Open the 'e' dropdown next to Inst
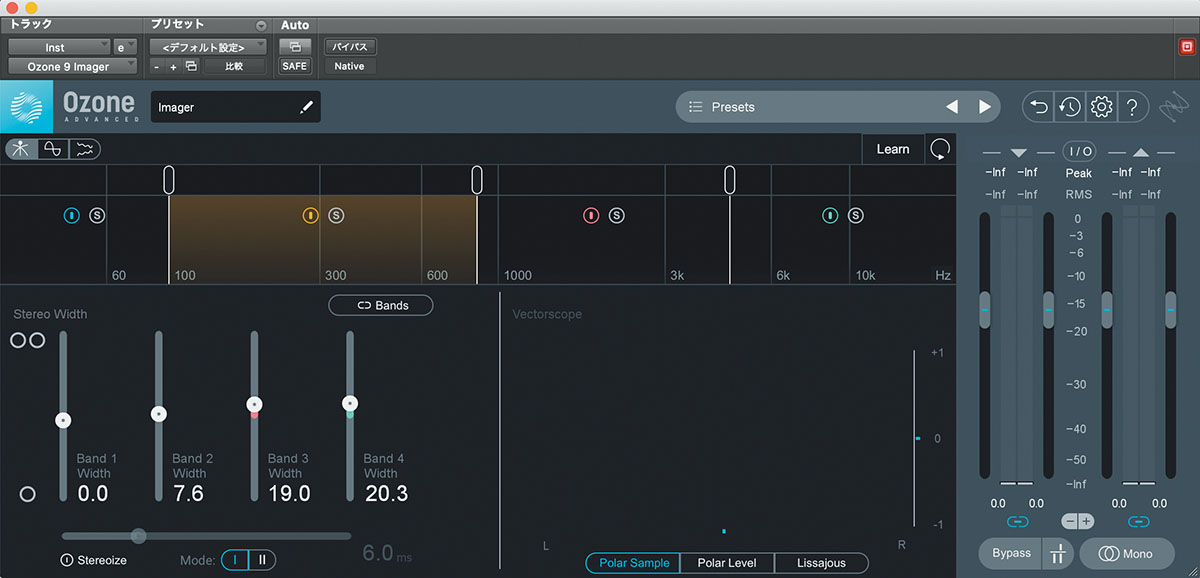1200x578 pixels. pos(126,47)
